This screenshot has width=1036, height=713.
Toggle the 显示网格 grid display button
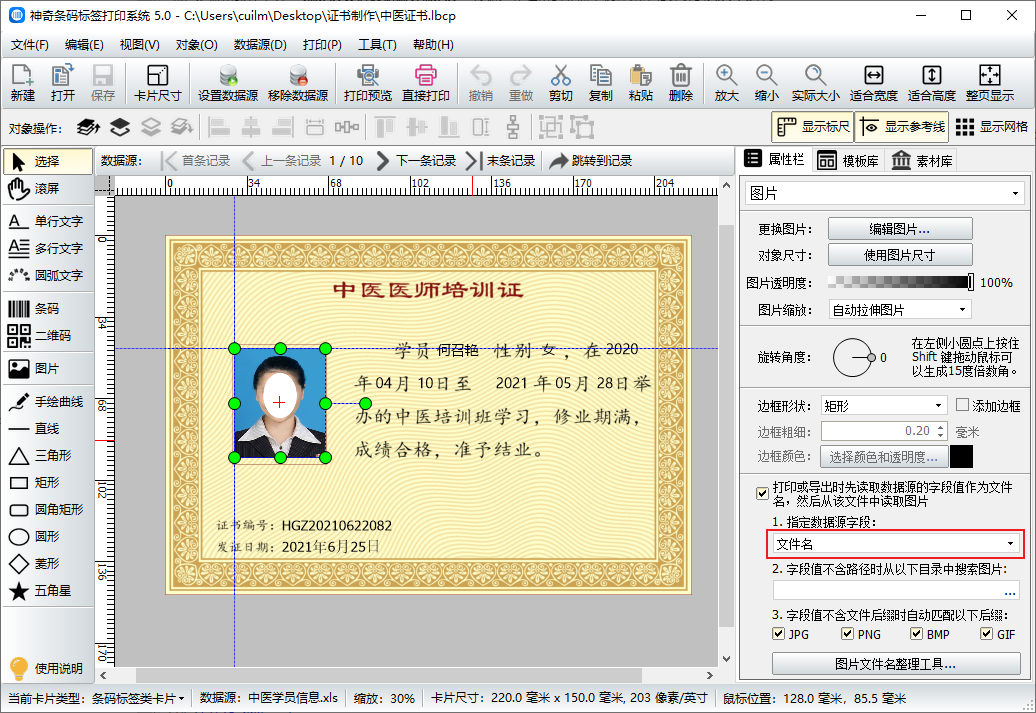click(992, 127)
